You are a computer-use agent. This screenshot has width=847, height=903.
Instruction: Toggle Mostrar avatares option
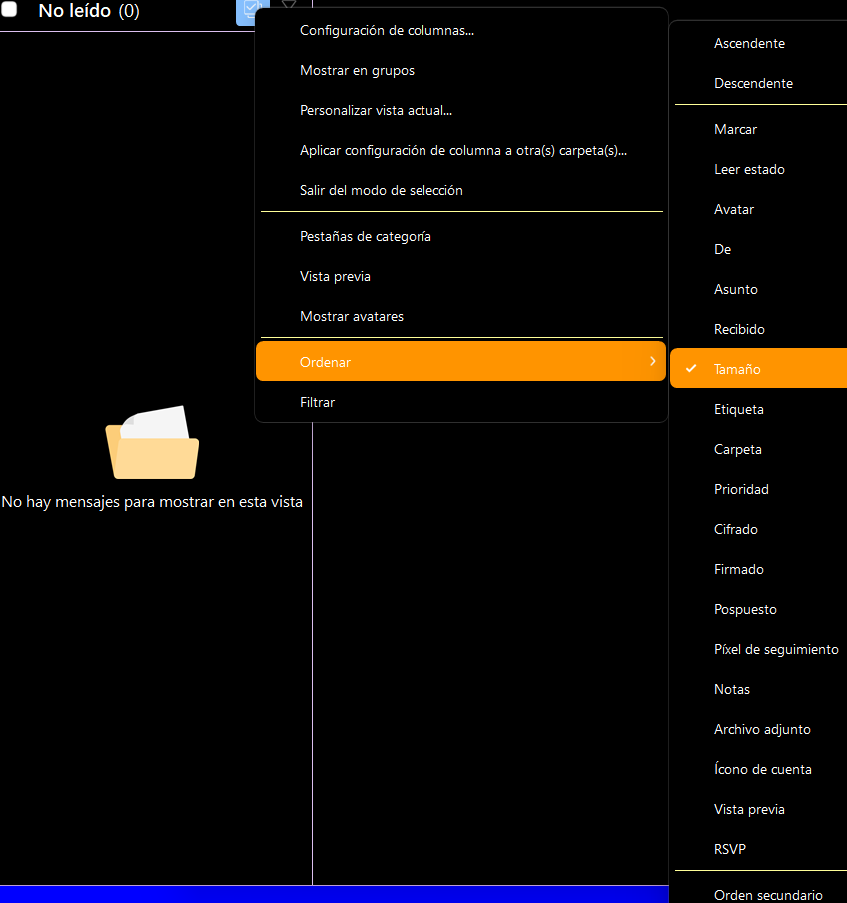pyautogui.click(x=352, y=316)
